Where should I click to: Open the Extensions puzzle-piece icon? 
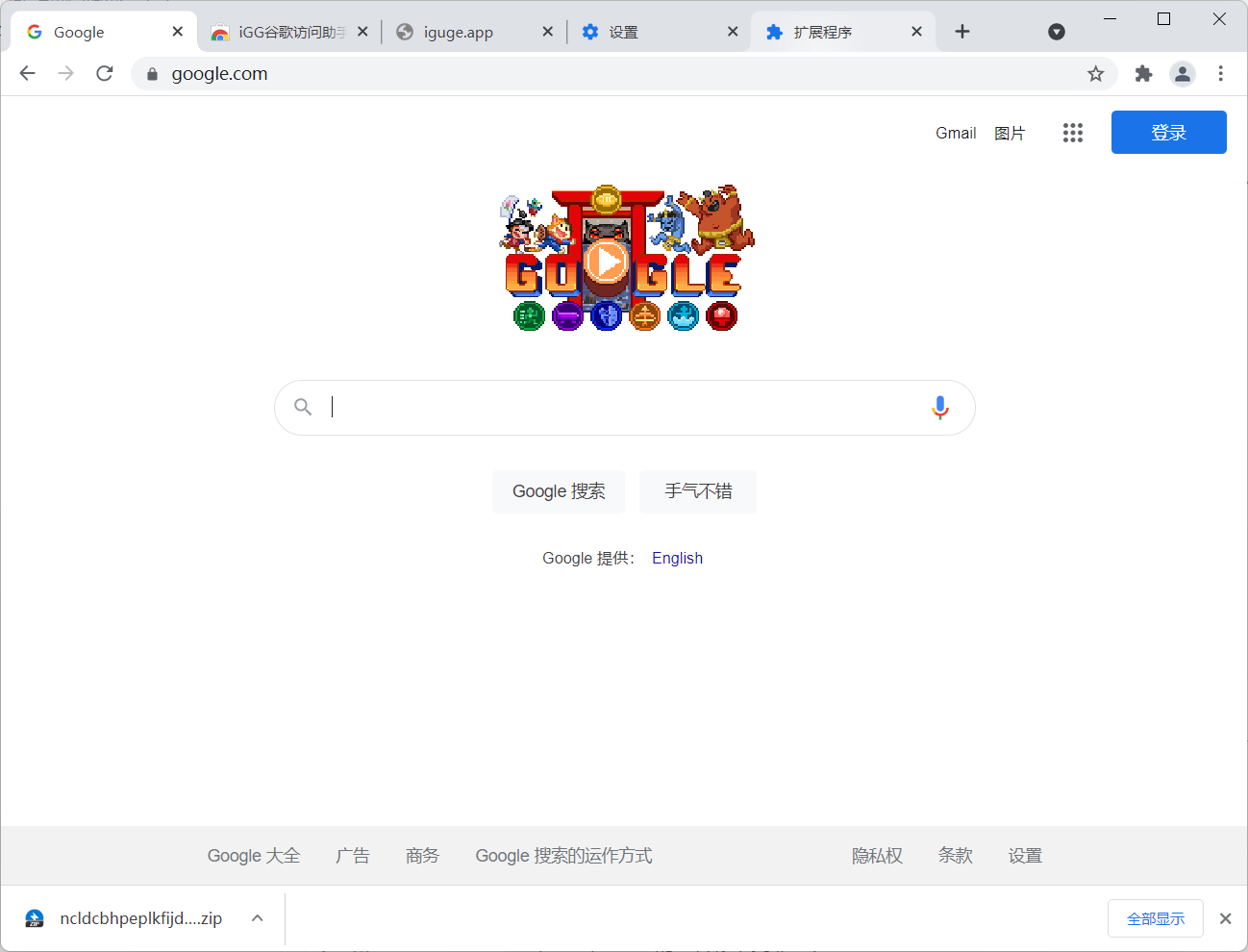1142,73
